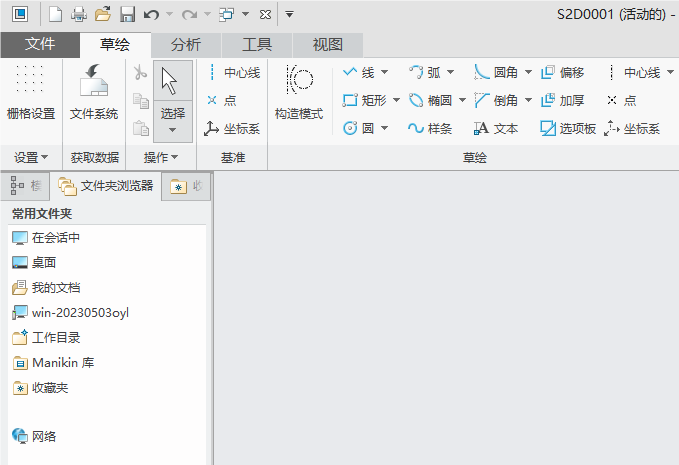Switch to the 文件夹浏览器 navigator tab
This screenshot has height=465, width=679.
(x=106, y=186)
